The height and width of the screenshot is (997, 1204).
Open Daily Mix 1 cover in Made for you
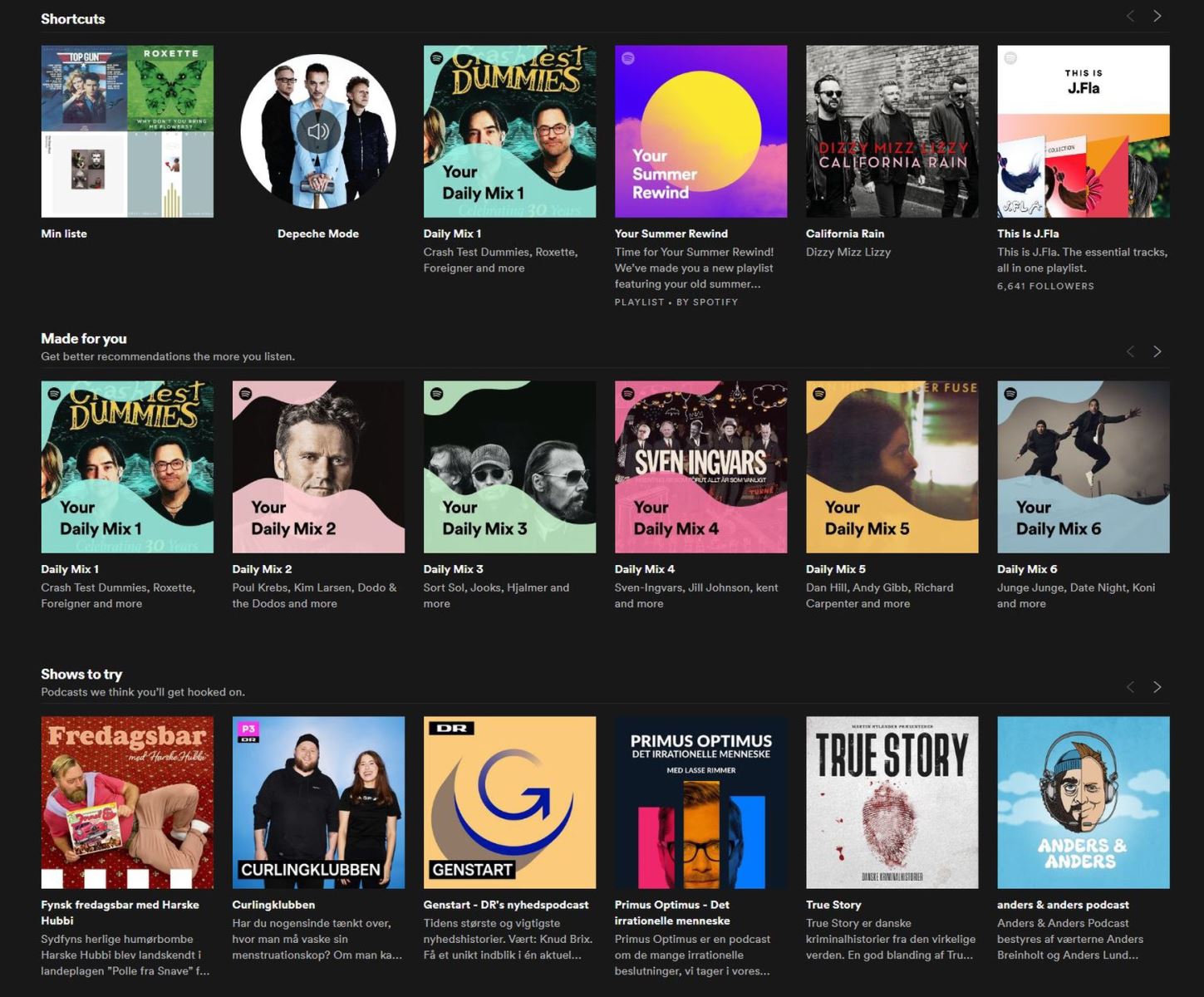[x=127, y=467]
